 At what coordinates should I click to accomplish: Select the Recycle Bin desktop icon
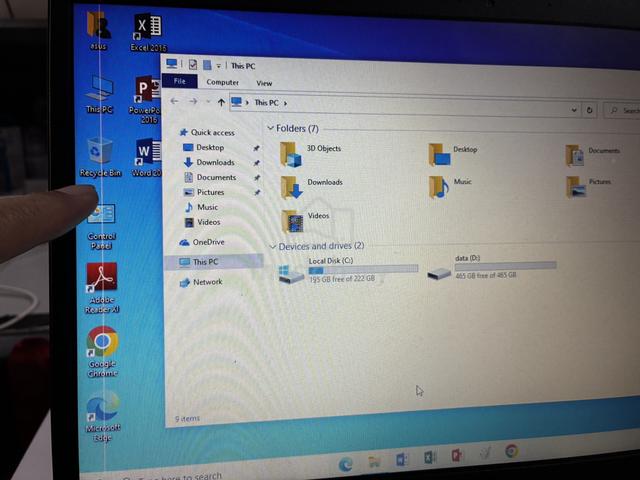coord(100,157)
